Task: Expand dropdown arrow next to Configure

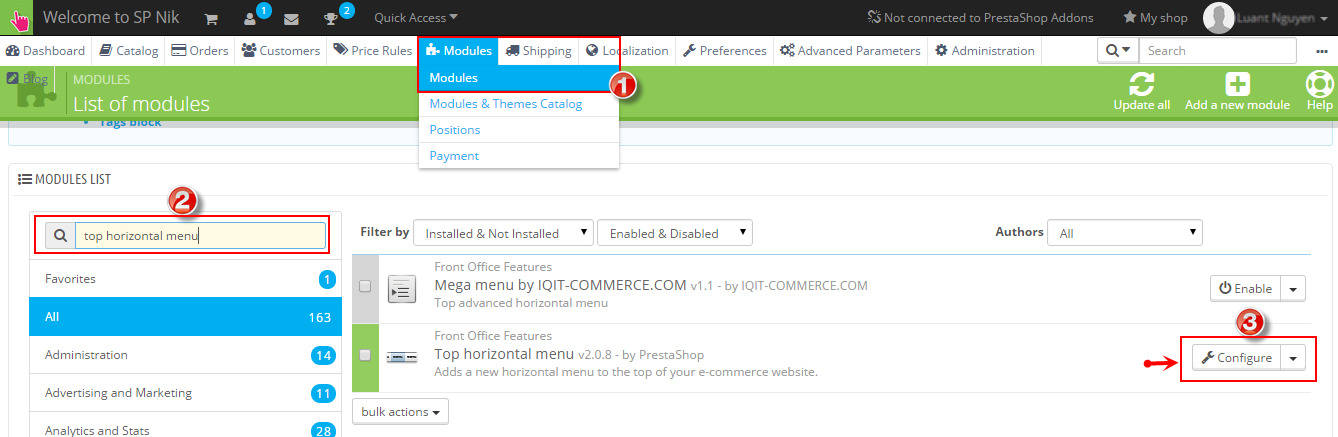Action: (x=1293, y=358)
